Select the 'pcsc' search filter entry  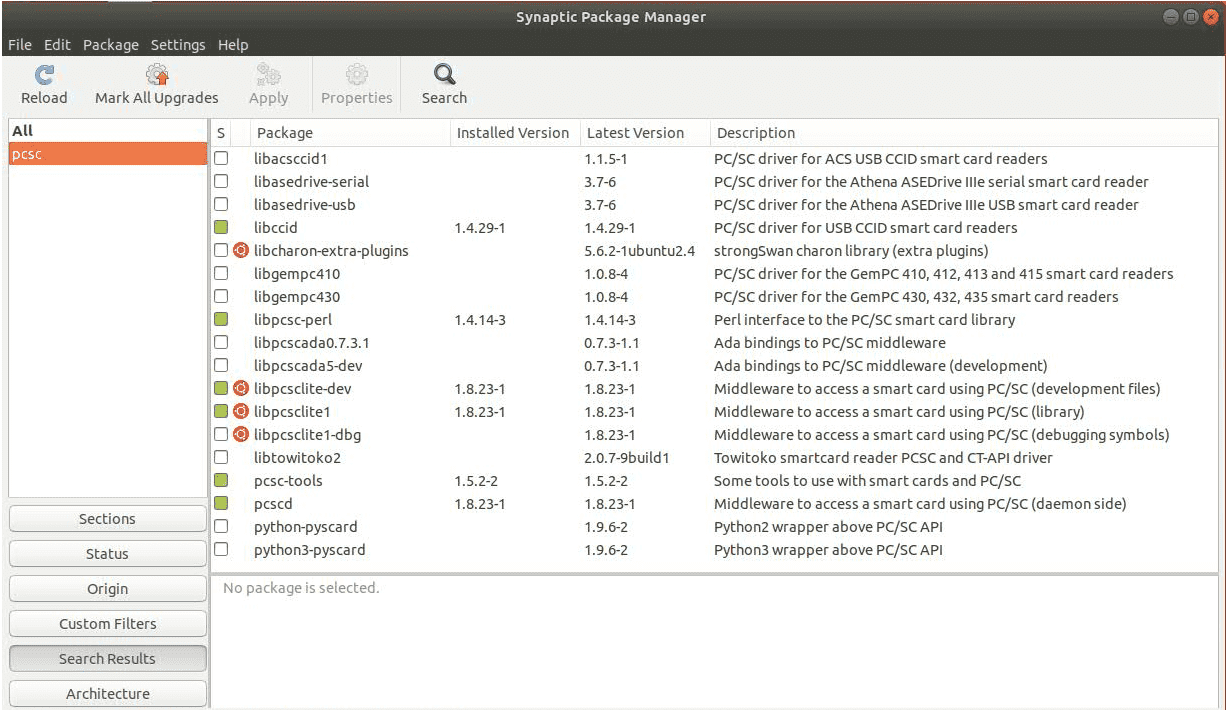click(107, 154)
